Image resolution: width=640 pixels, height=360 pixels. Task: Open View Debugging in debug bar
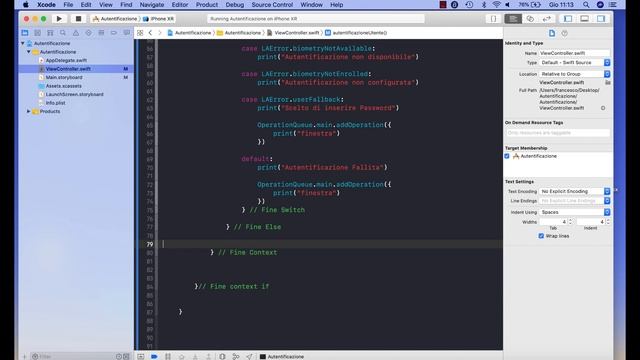click(222, 356)
